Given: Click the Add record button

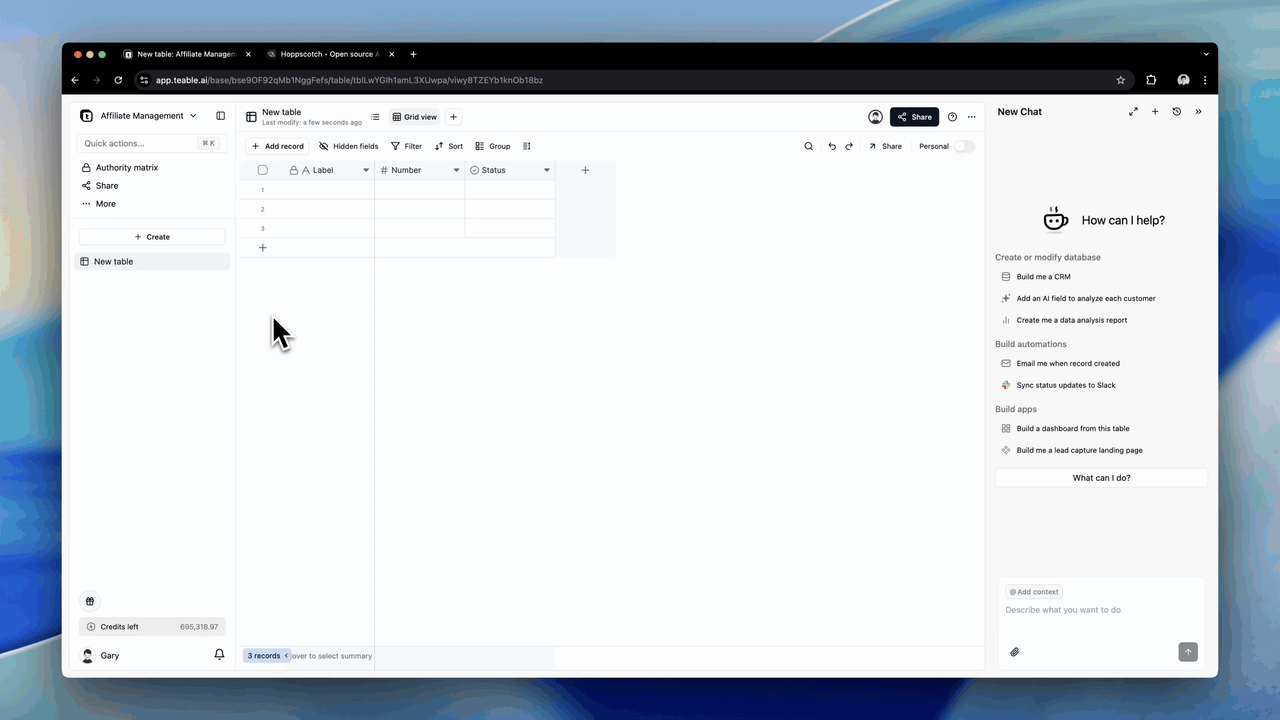Looking at the screenshot, I should 277,146.
